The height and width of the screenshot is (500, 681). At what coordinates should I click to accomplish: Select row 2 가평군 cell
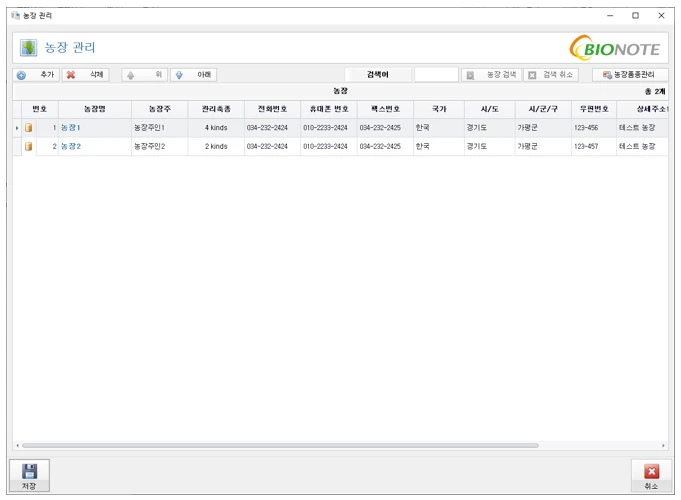pyautogui.click(x=543, y=146)
